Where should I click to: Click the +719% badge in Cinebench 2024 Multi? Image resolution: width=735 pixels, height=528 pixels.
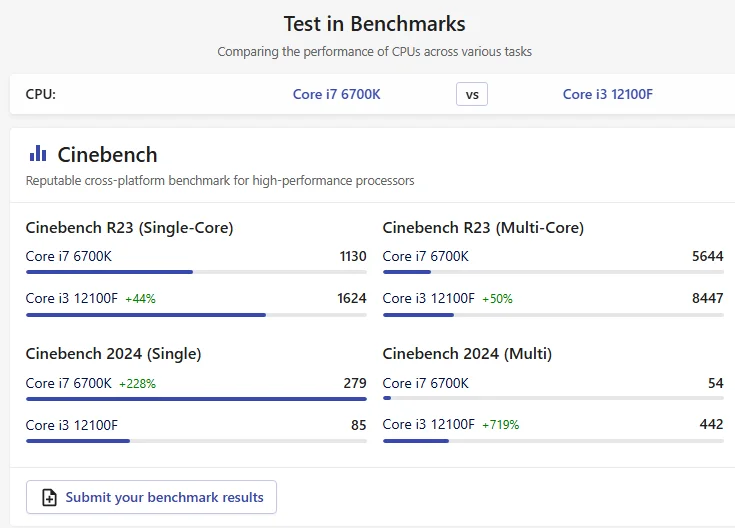point(500,425)
